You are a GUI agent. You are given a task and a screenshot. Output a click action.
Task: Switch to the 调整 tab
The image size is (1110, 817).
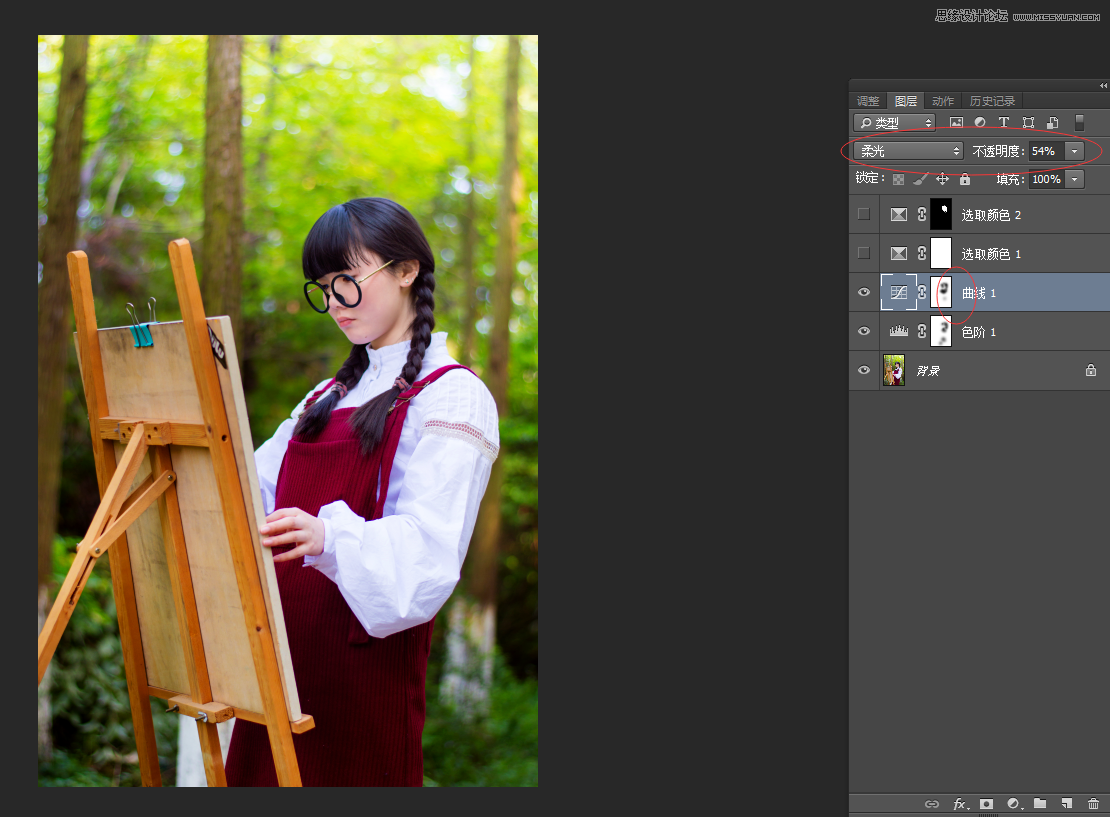[868, 101]
